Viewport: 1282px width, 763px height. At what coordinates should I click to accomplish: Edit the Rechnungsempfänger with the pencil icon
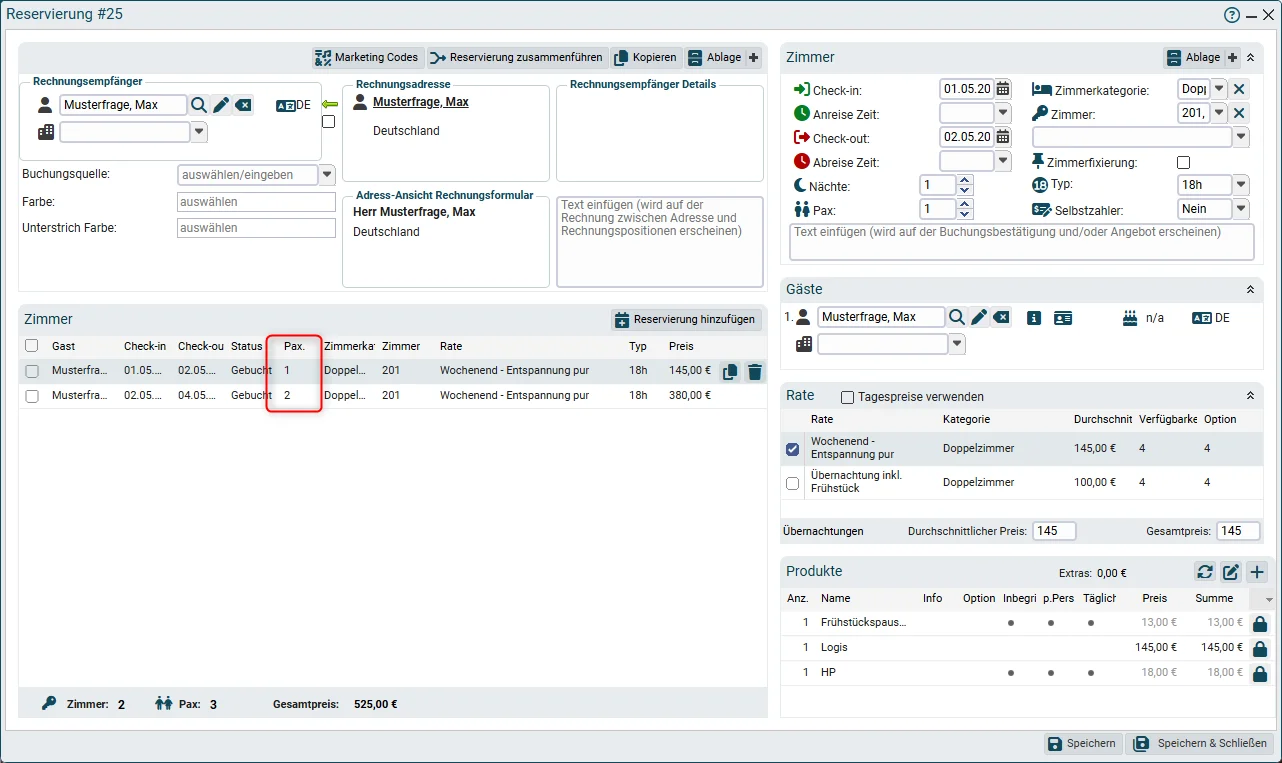221,105
